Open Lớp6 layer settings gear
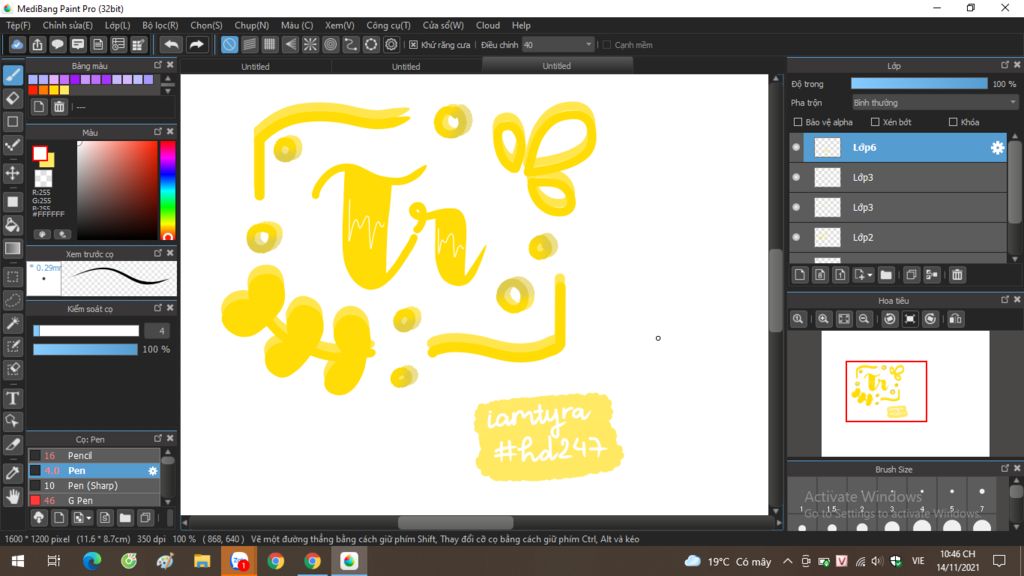This screenshot has width=1024, height=576. coord(997,148)
